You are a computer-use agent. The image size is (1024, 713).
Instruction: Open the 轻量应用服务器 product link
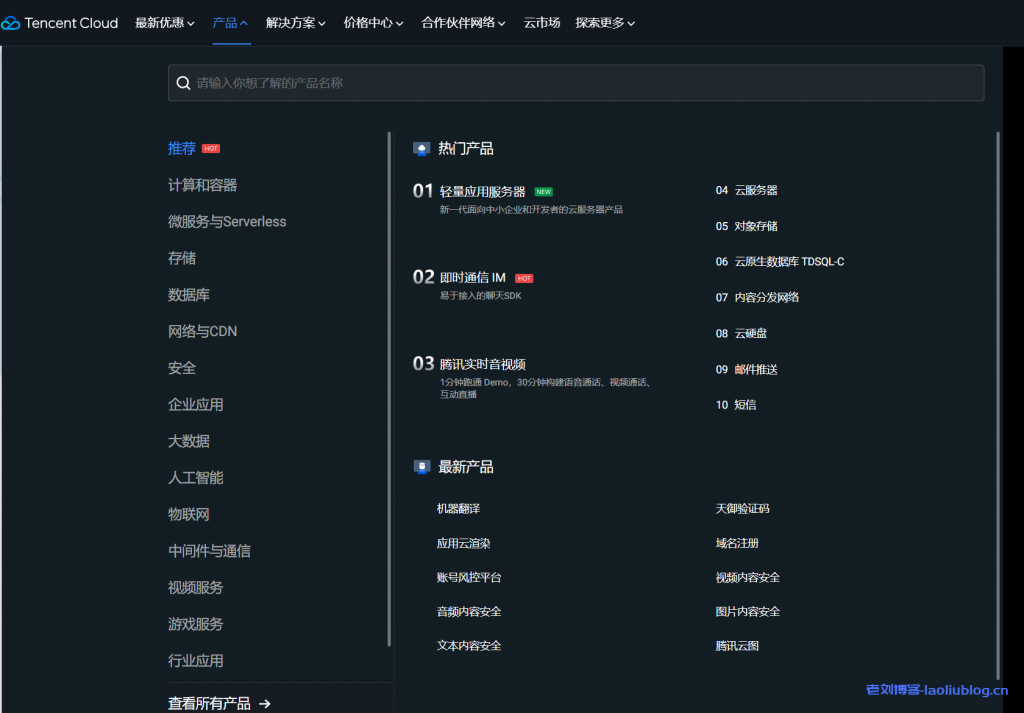[483, 189]
